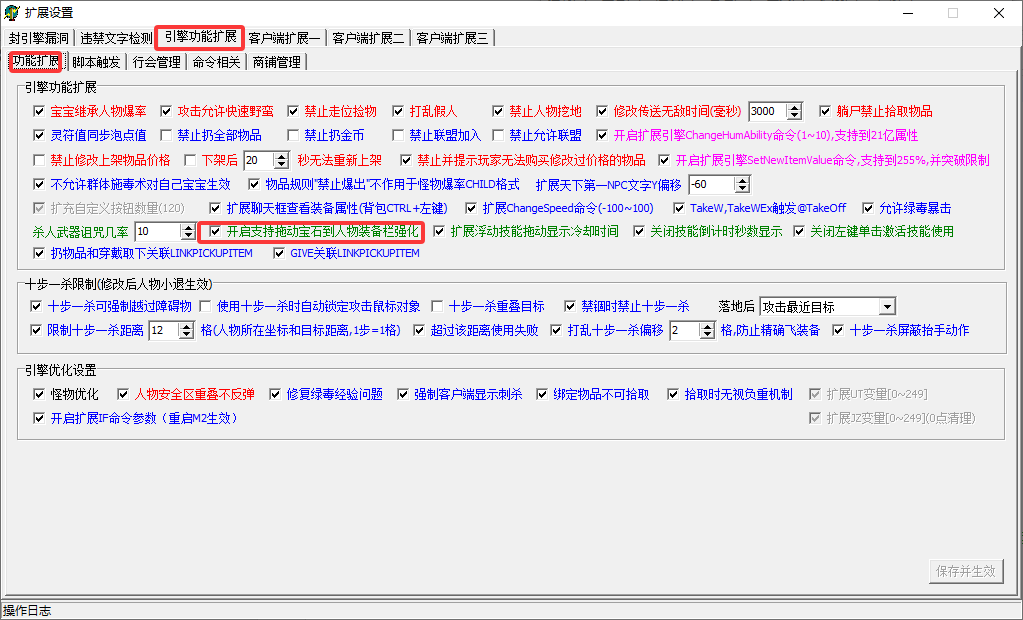
Task: Decrease the 下架后 seconds spinner value
Action: pos(281,164)
